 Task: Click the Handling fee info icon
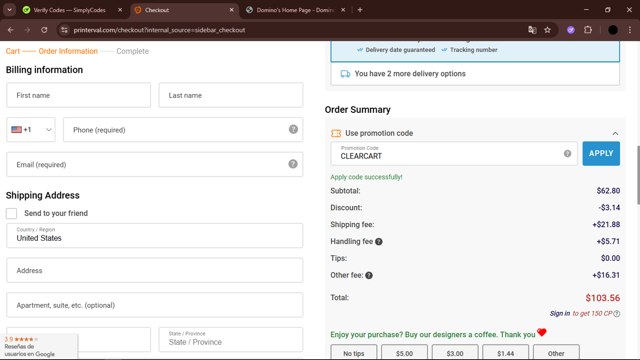(379, 242)
